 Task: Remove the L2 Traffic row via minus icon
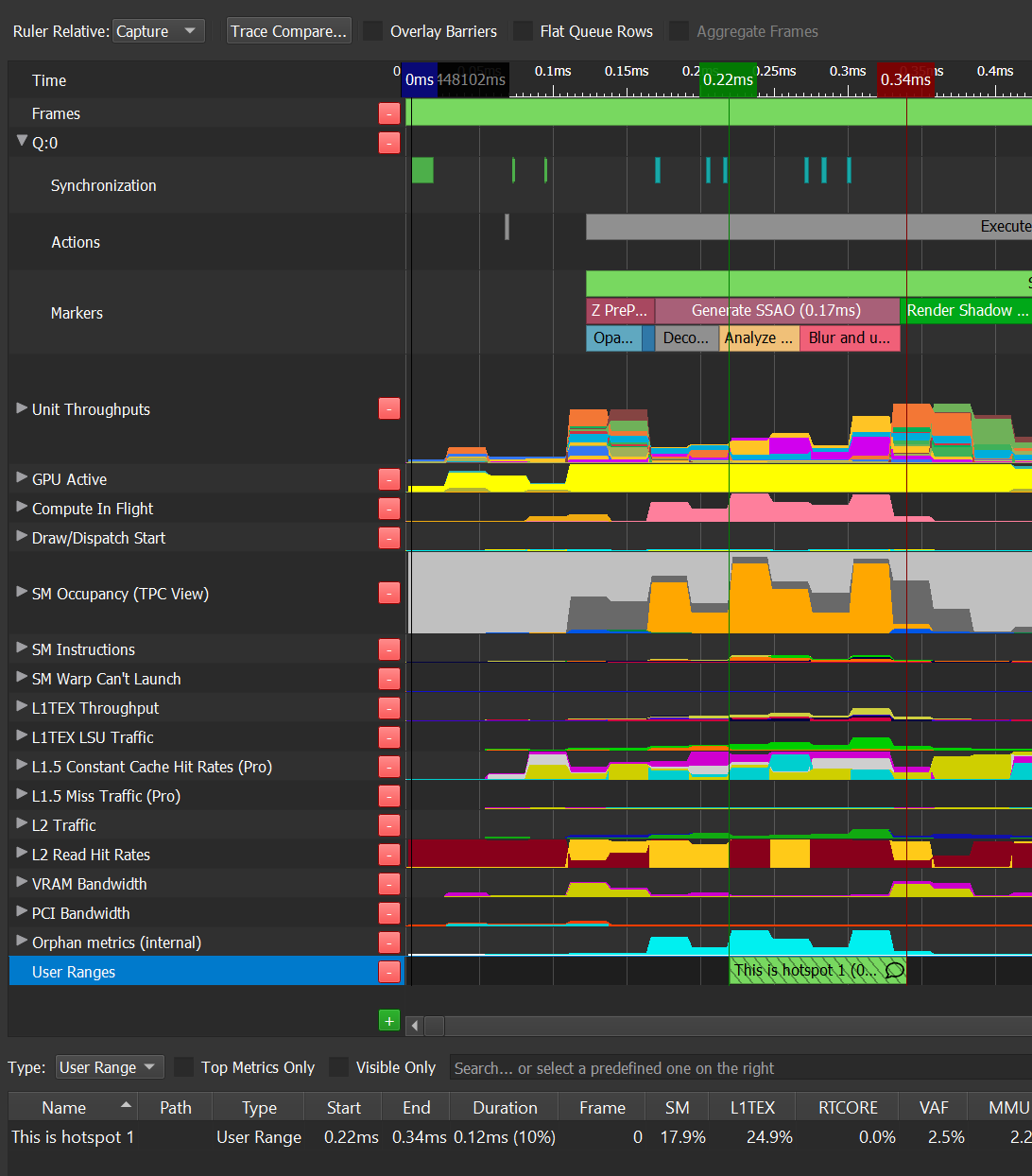point(388,825)
